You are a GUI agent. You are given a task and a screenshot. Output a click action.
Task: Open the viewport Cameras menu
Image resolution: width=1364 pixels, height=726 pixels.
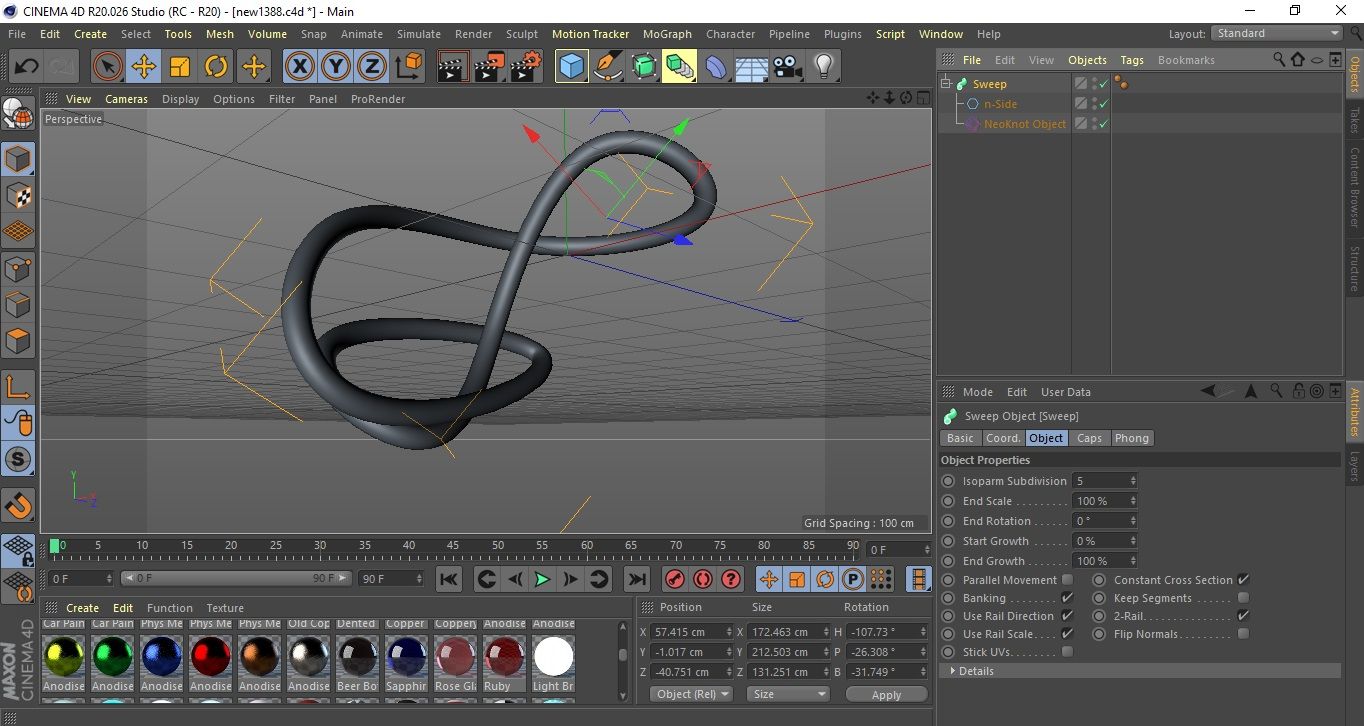pyautogui.click(x=126, y=99)
